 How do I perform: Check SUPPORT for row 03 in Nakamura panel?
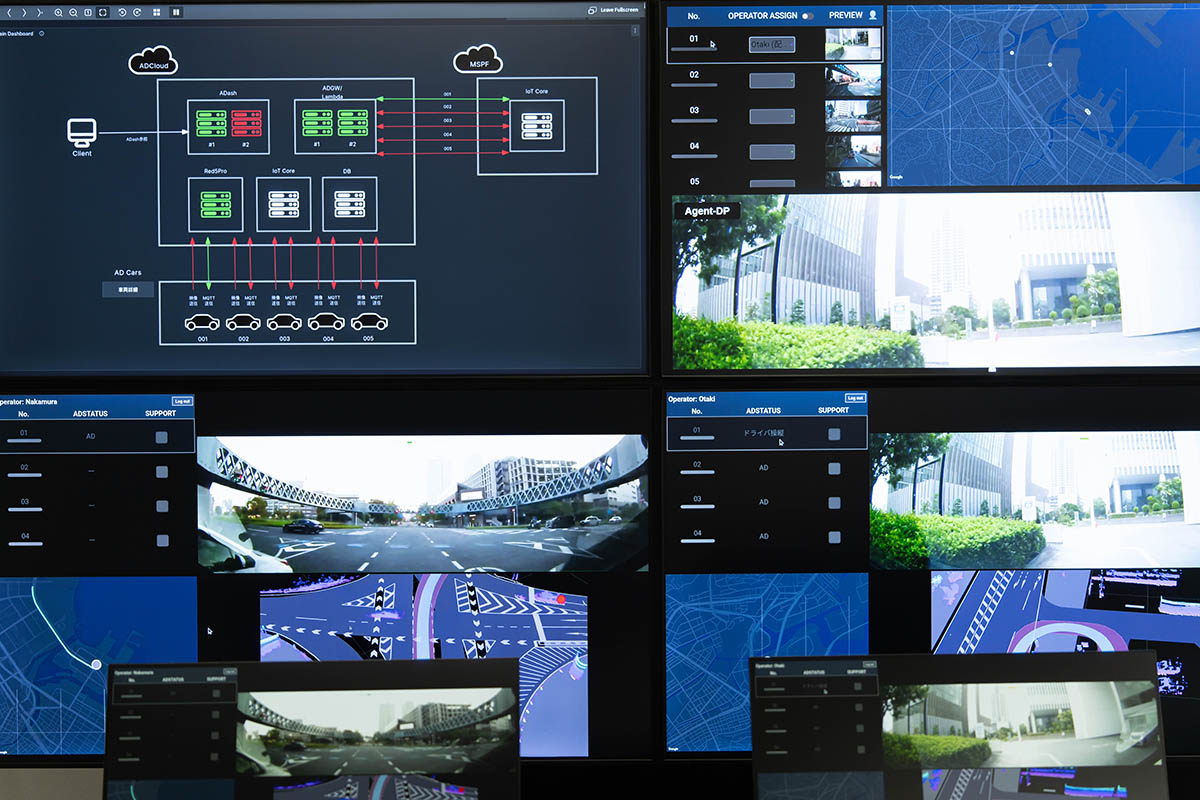(x=161, y=507)
